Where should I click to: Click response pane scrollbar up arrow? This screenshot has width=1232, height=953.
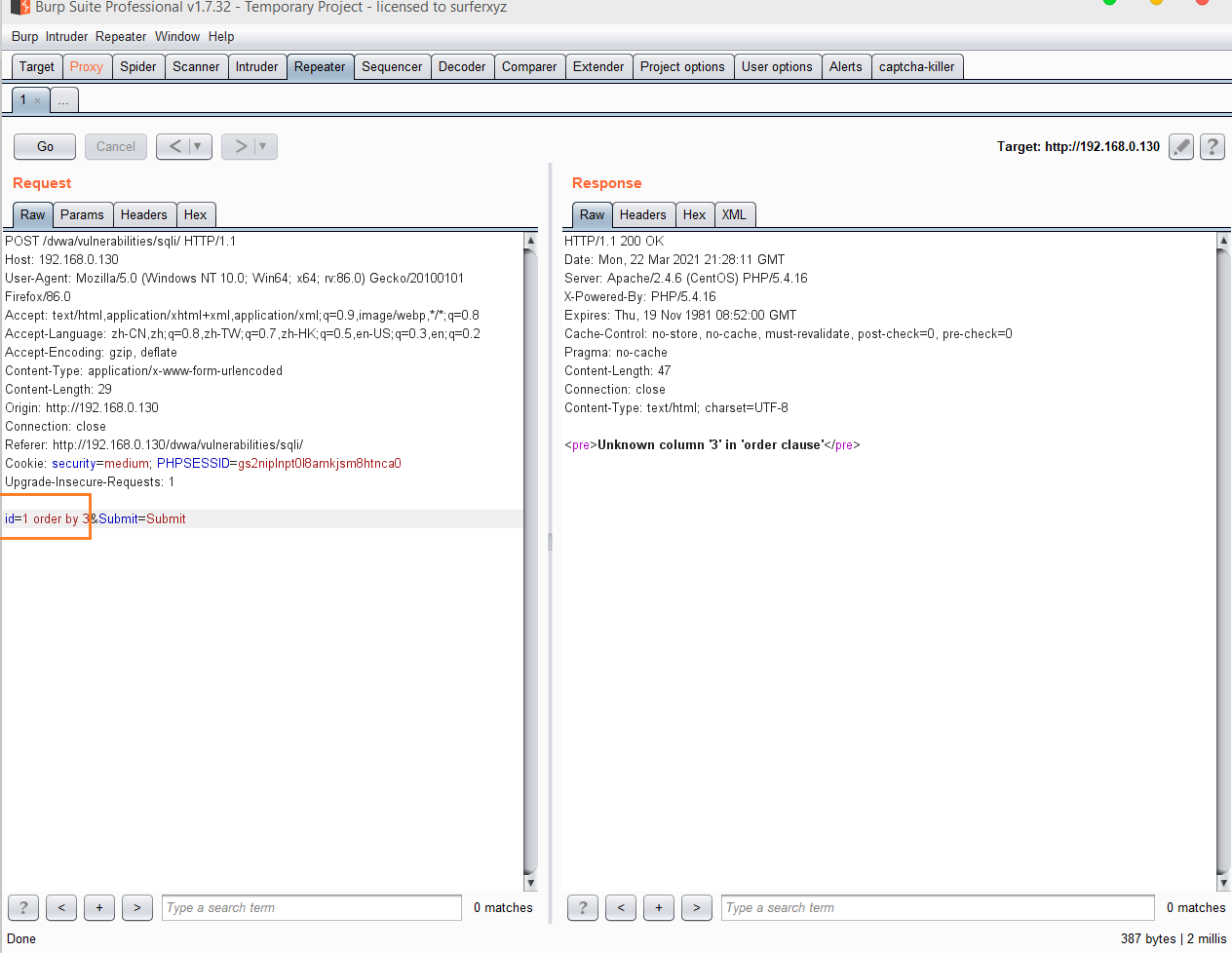pos(1224,240)
